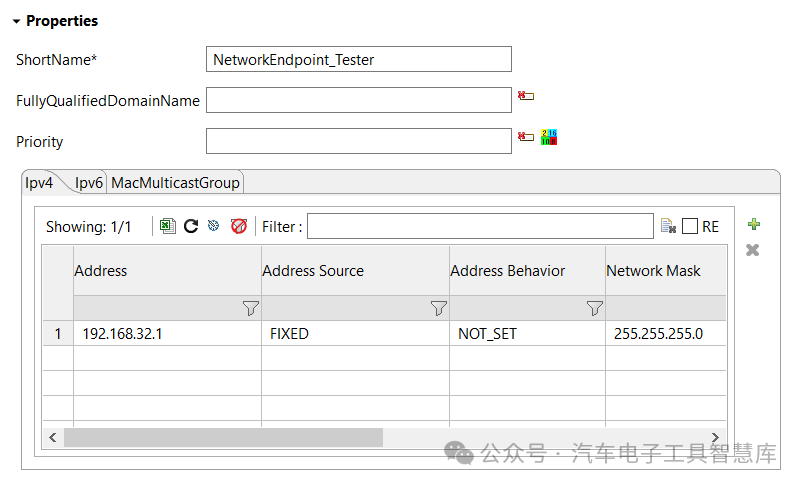Open Address column filter funnel

coord(251,308)
